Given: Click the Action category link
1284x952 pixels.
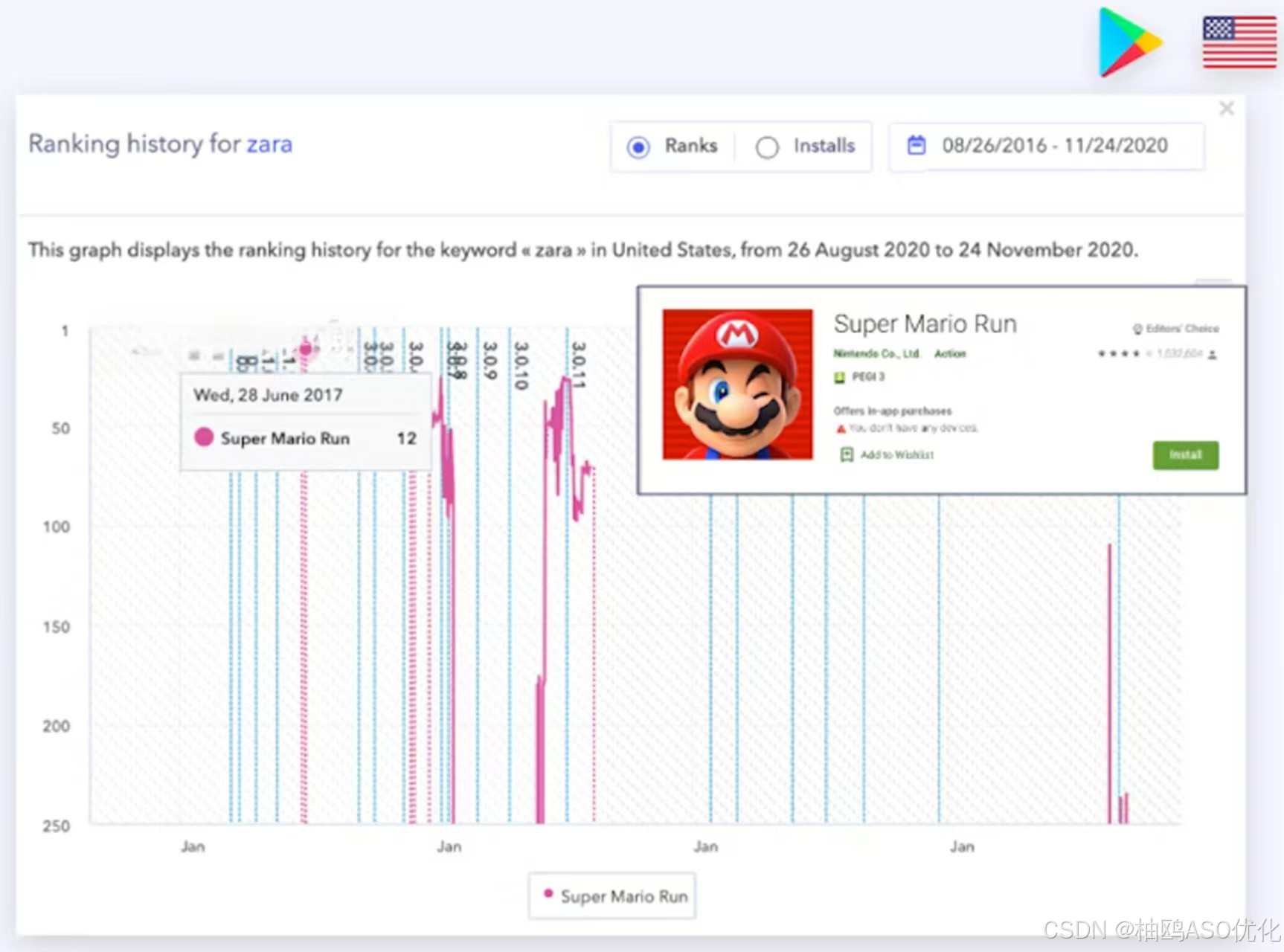Looking at the screenshot, I should pos(950,353).
